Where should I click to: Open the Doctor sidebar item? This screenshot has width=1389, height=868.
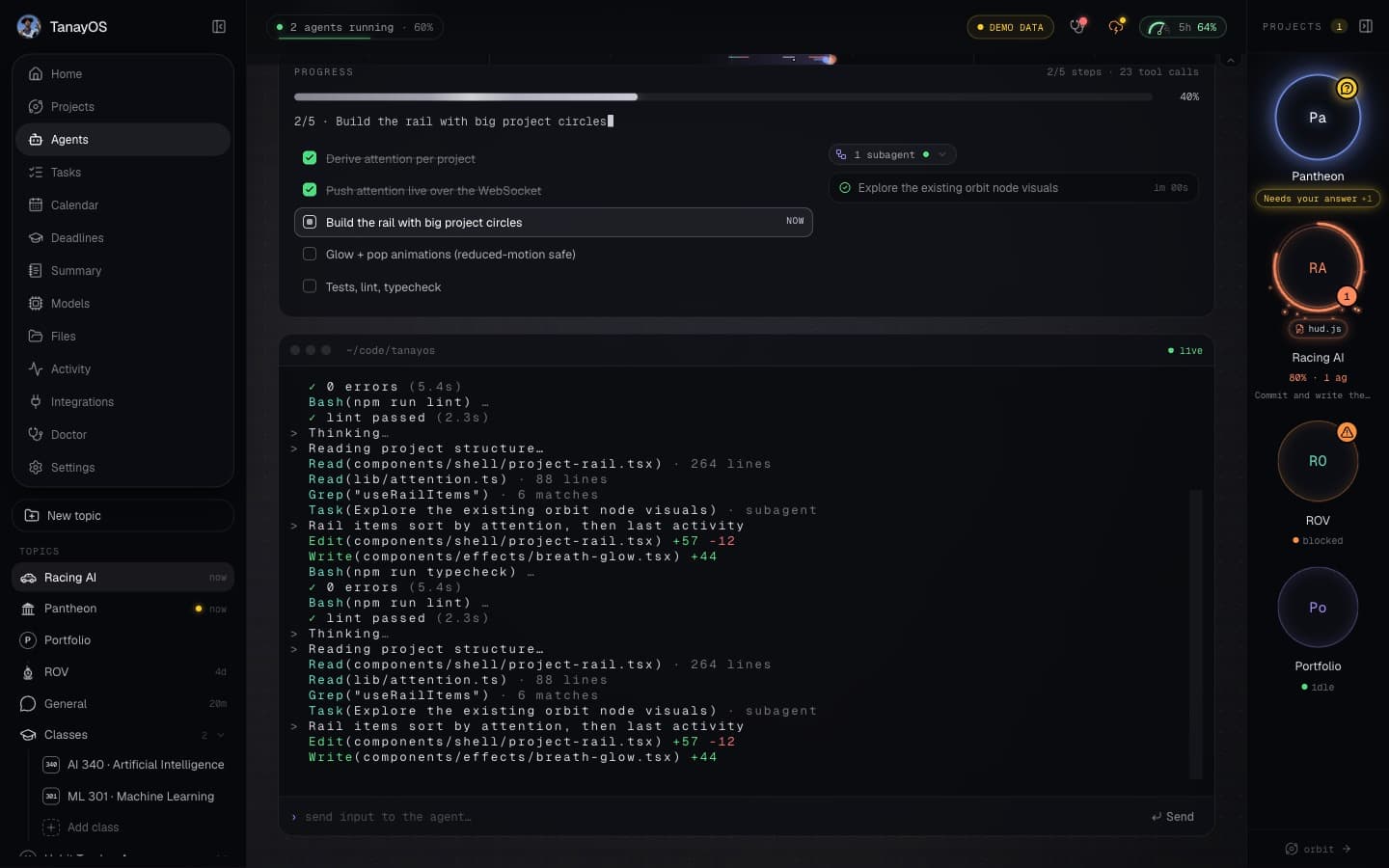pos(123,435)
